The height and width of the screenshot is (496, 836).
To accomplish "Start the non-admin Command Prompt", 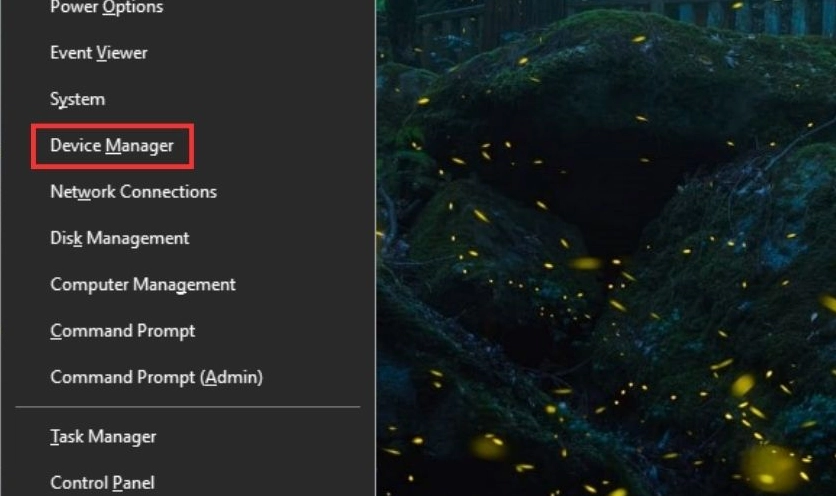I will 122,331.
